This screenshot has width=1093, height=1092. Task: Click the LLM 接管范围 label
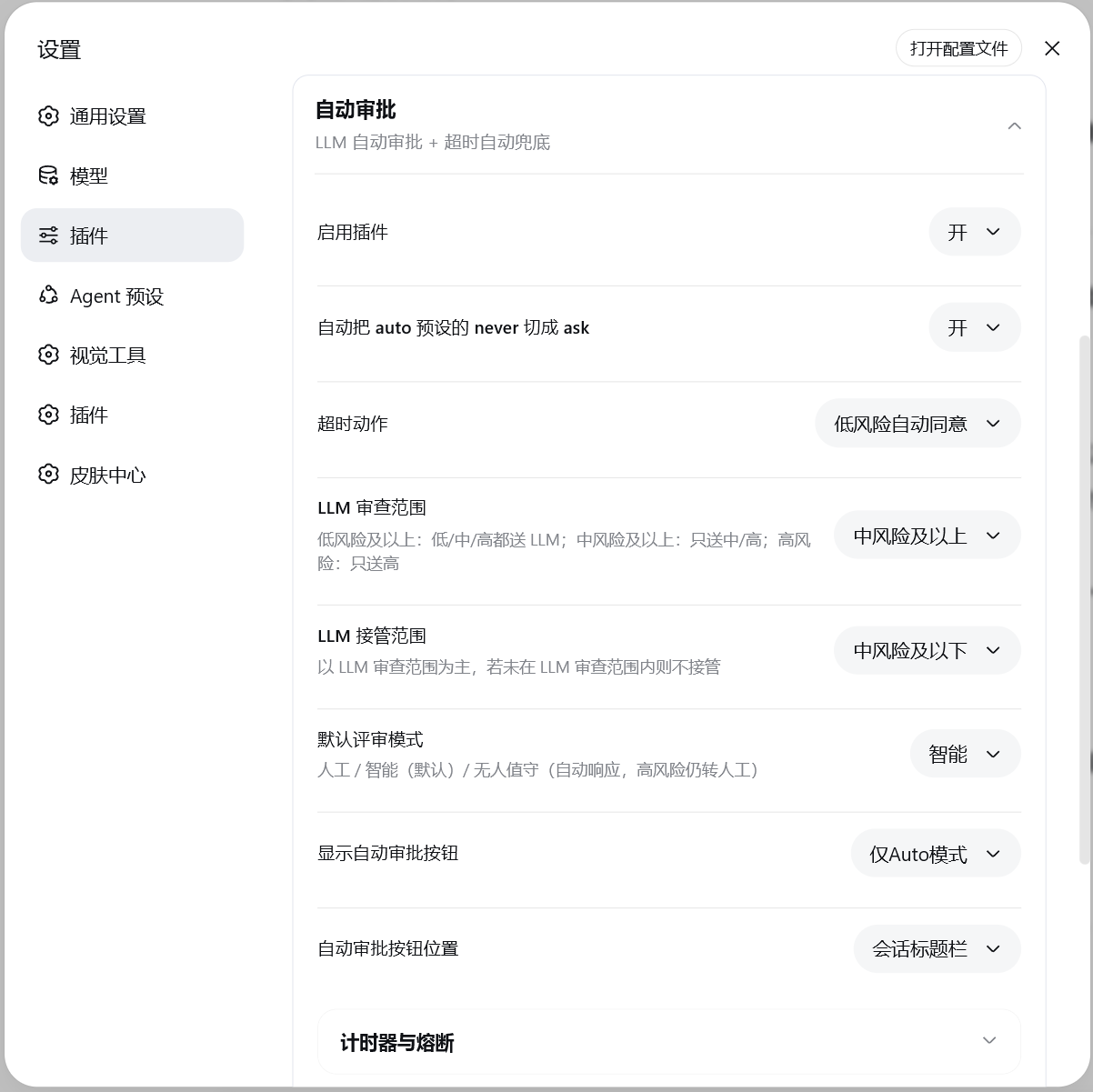coord(372,636)
